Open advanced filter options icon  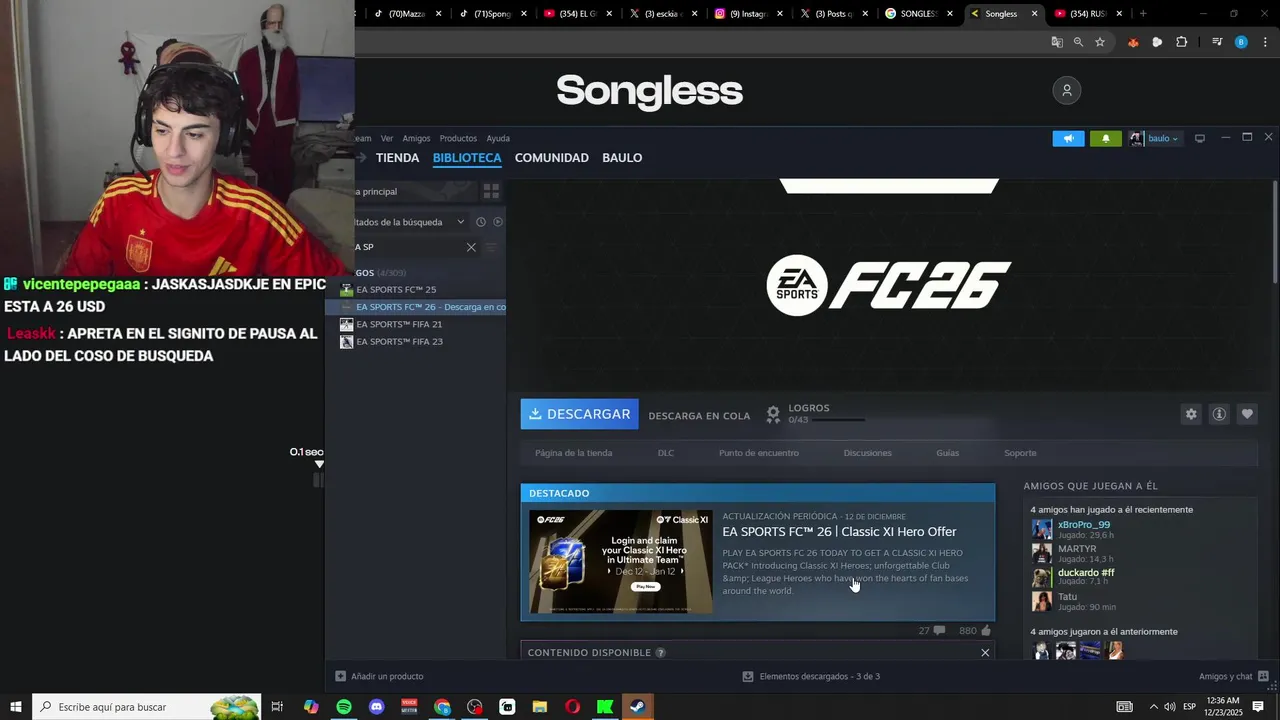point(491,247)
